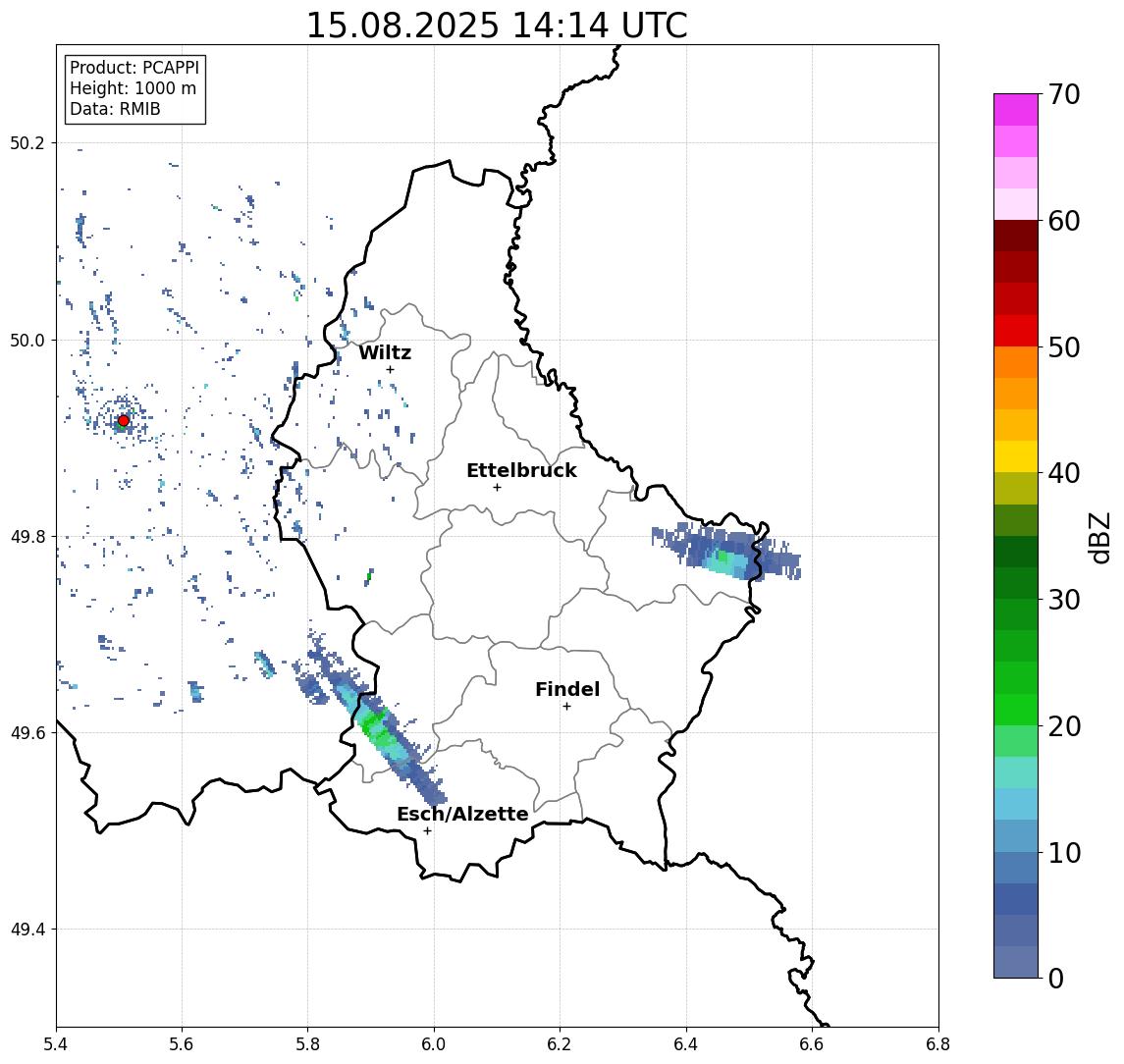Click the cross marker under Ettelbruck

[497, 488]
